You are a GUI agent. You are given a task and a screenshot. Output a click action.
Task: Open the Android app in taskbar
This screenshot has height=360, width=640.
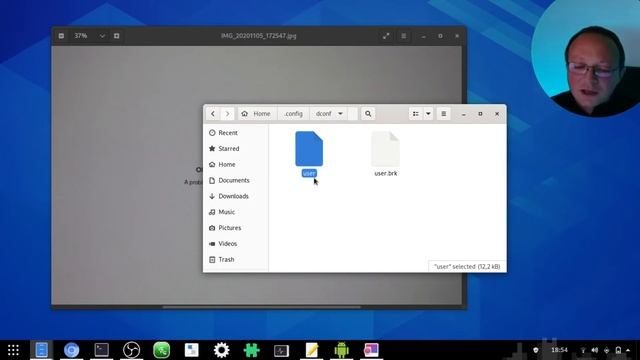(x=341, y=350)
